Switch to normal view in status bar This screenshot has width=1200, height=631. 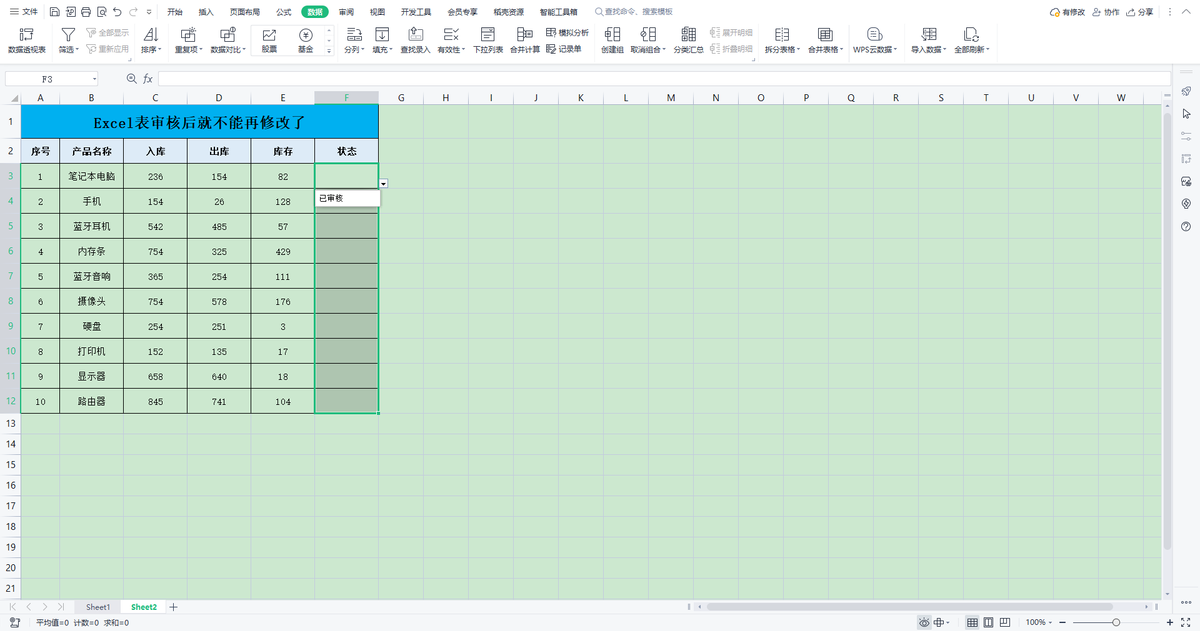tap(972, 622)
